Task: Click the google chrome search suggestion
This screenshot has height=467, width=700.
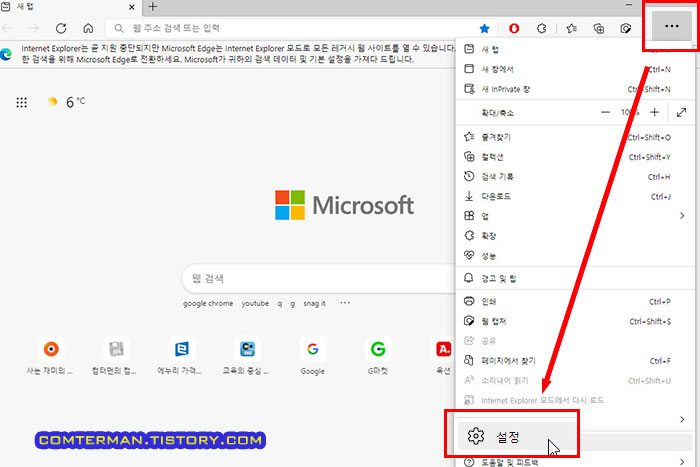Action: 208,304
